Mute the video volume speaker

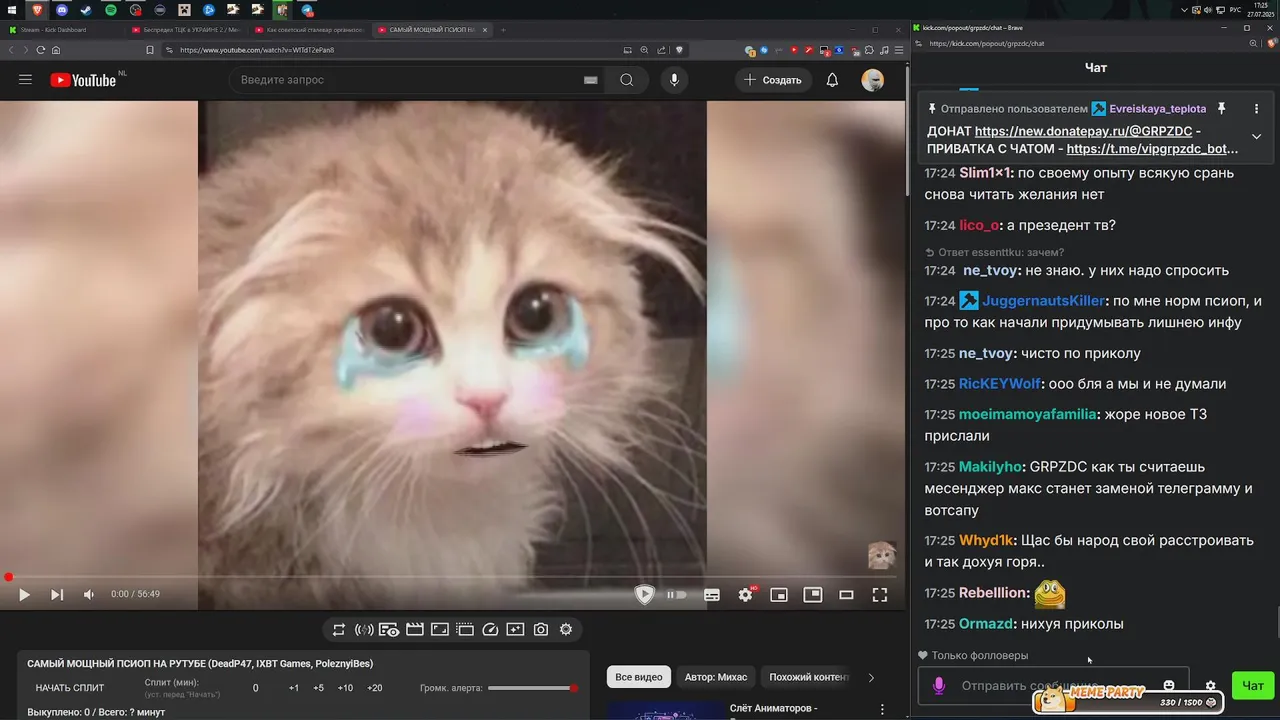89,594
